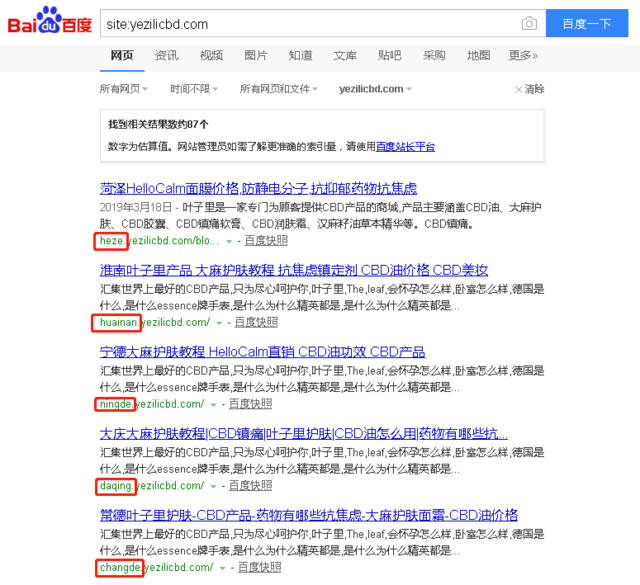
Task: Switch to the 资讯 tab
Action: pos(167,55)
